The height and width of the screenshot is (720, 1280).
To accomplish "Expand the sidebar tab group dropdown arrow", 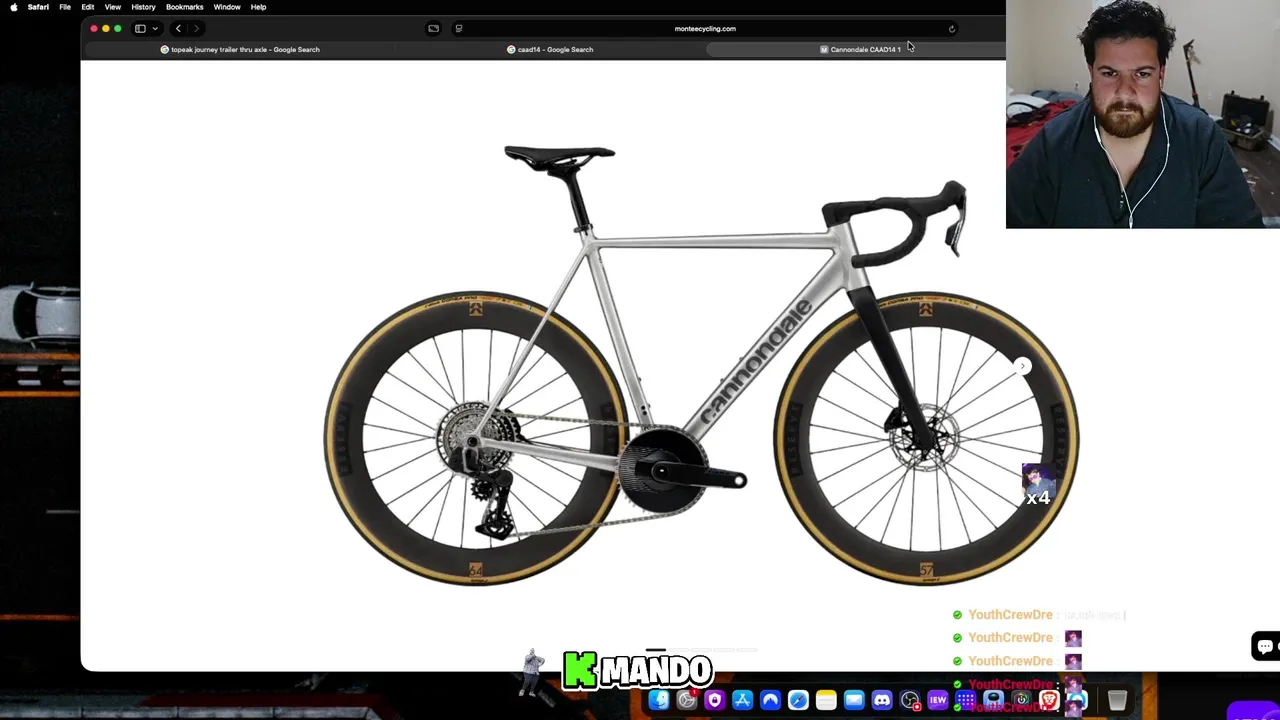I will pyautogui.click(x=155, y=29).
